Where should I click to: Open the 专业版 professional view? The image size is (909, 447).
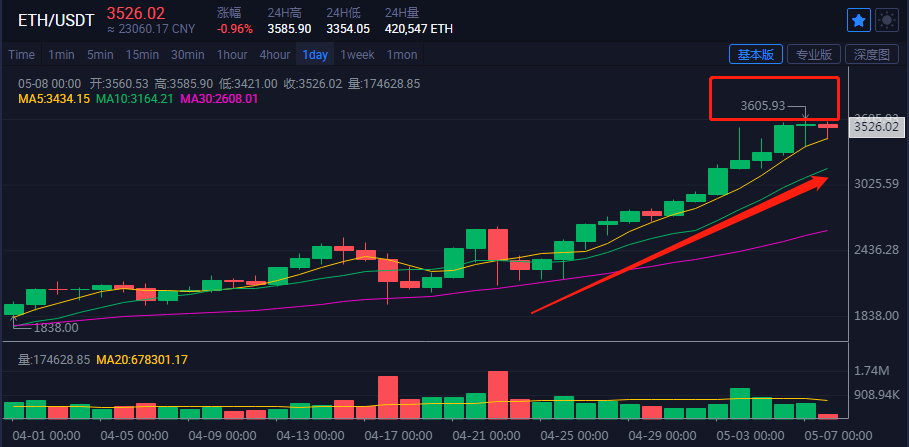point(814,54)
